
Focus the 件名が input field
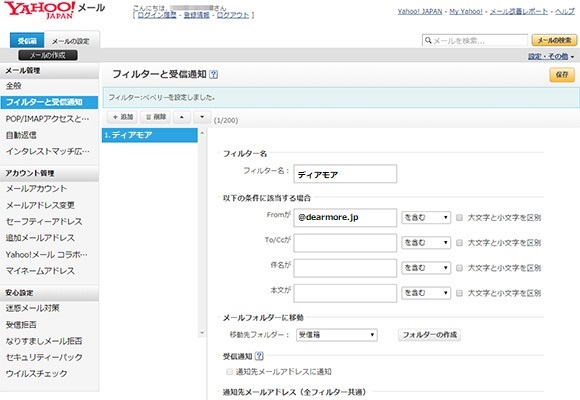pyautogui.click(x=345, y=268)
